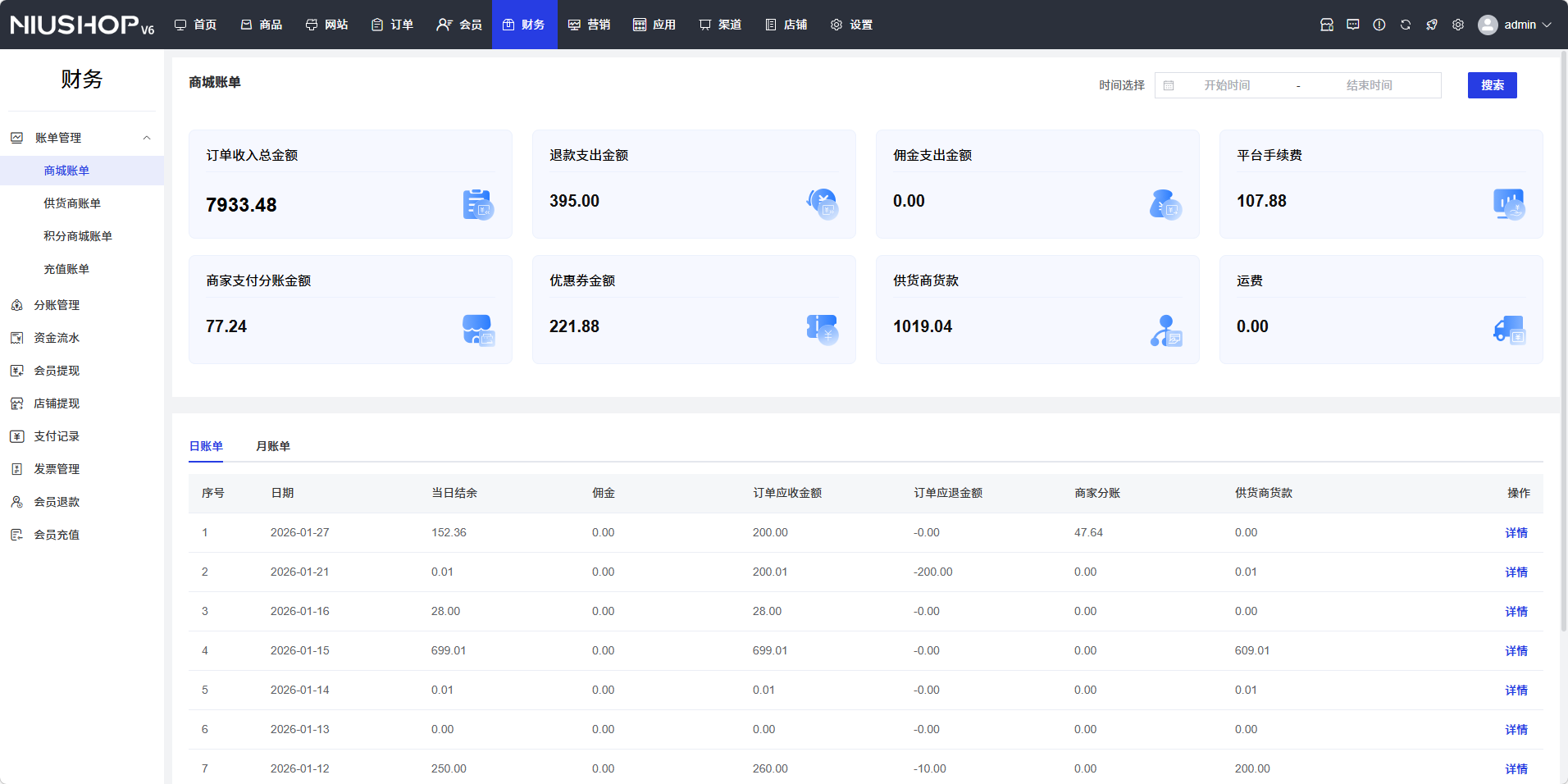Click the admin user avatar
Screen dimensions: 1568x784
tap(1488, 25)
